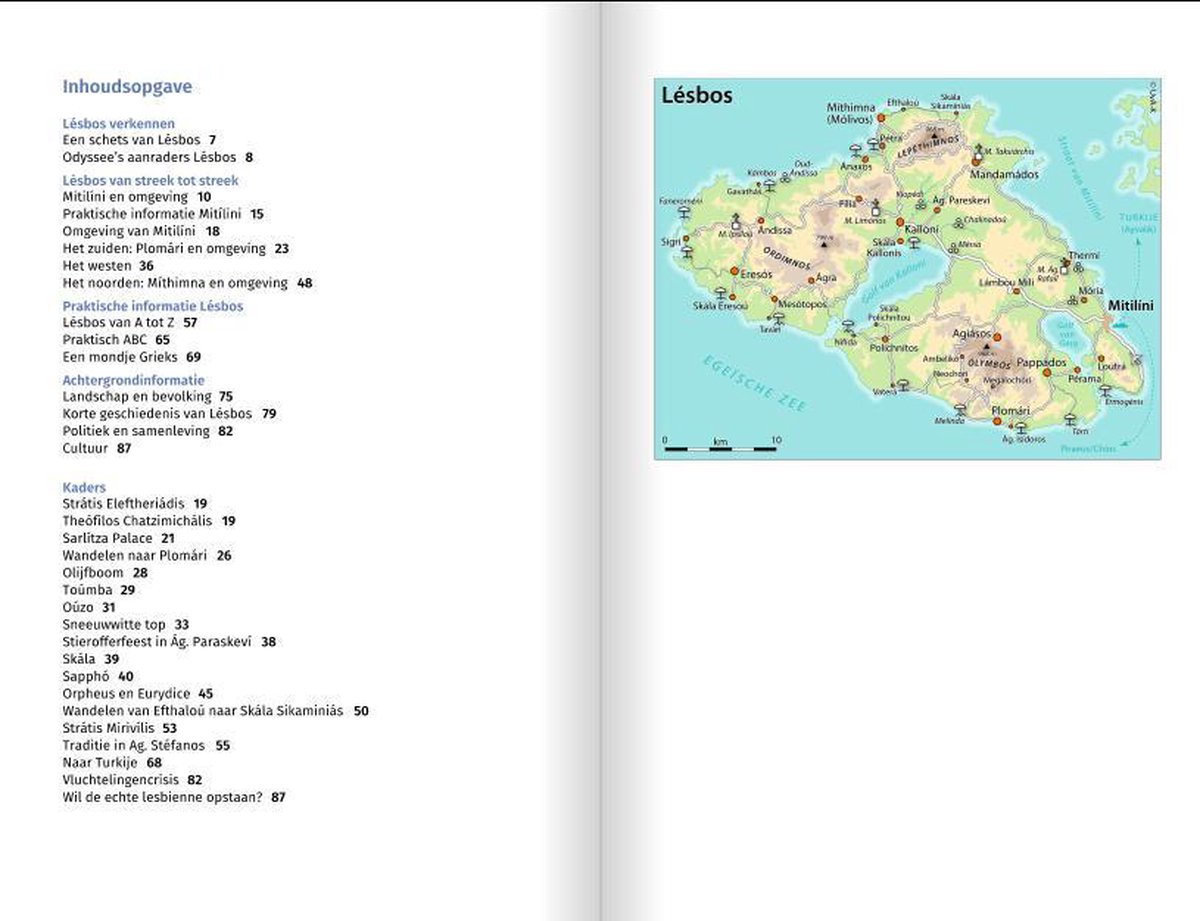
Task: Click 'Toúmba 29' entry
Action: [x=99, y=590]
